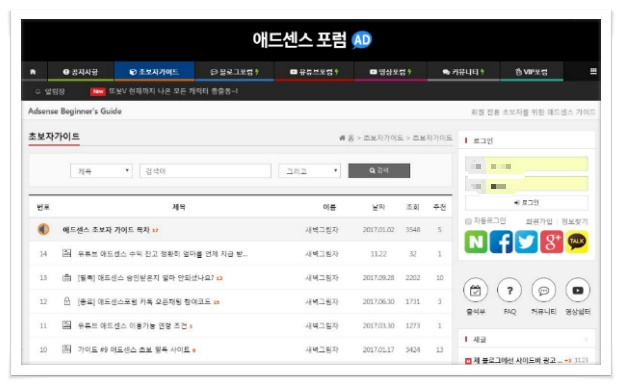This screenshot has width=622, height=385.
Task: Click the username login field
Action: pyautogui.click(x=526, y=165)
